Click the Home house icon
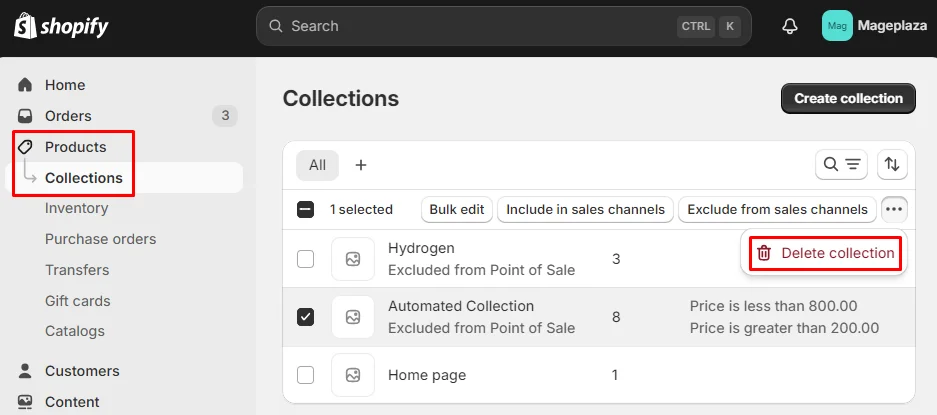 click(25, 85)
